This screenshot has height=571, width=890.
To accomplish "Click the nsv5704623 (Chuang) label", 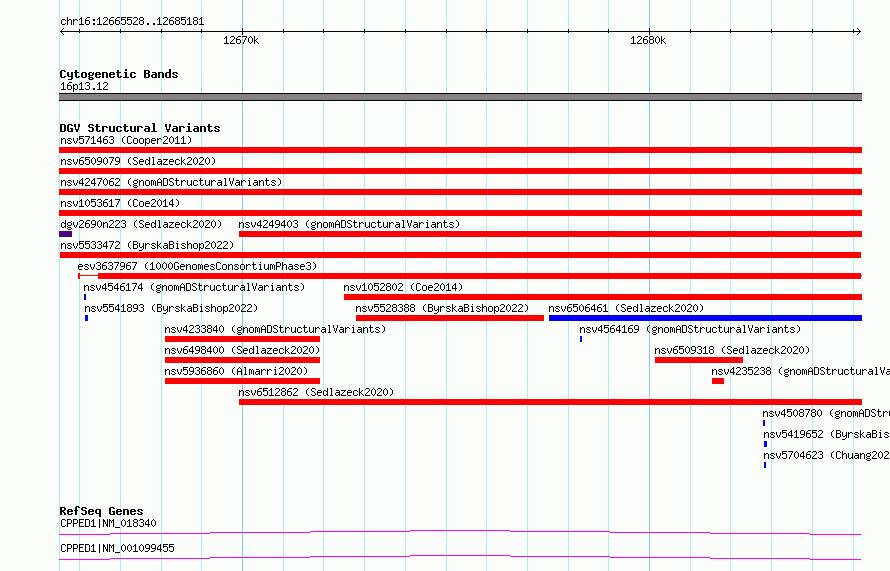I will pos(826,455).
